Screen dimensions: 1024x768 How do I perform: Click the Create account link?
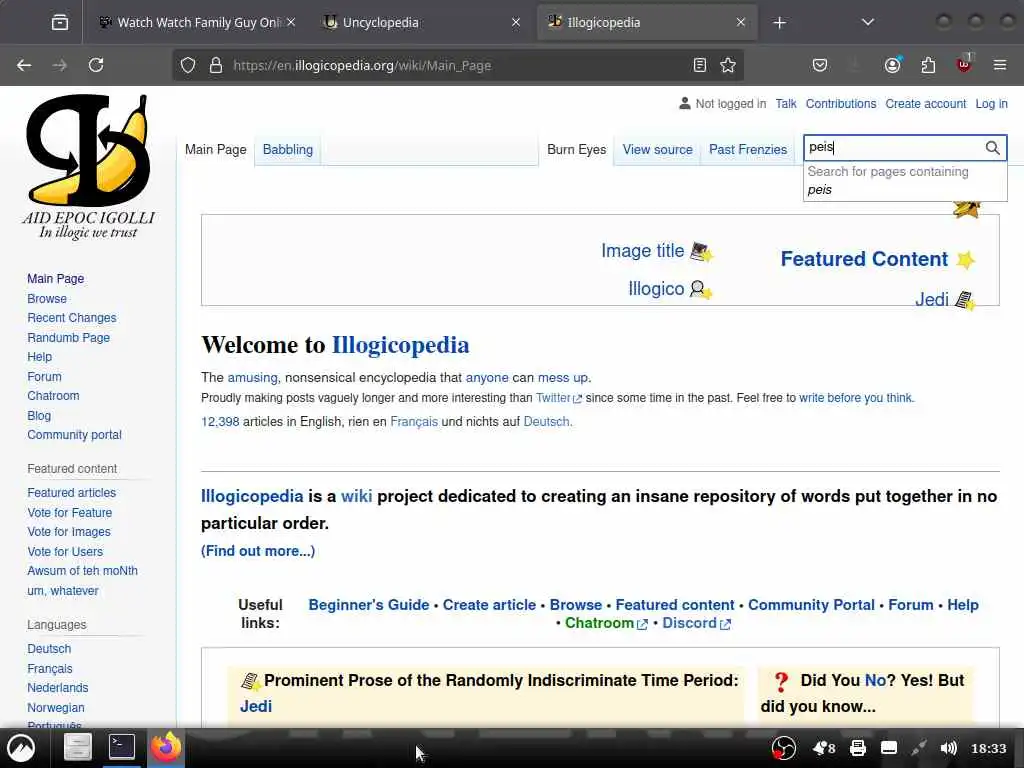tap(925, 104)
